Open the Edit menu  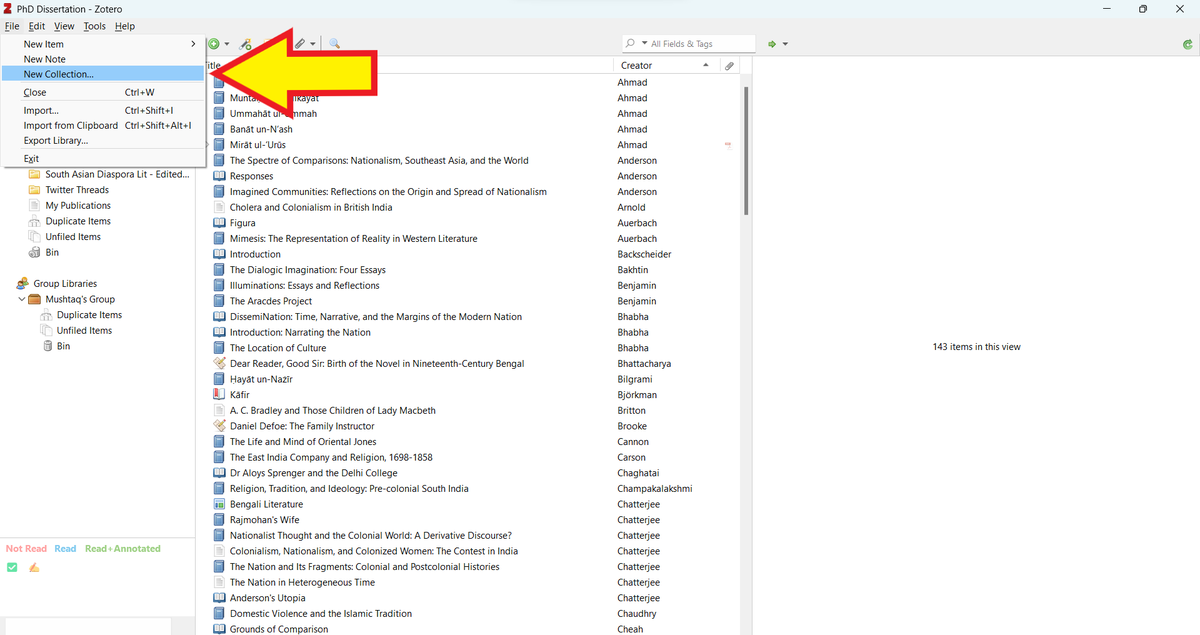click(37, 26)
